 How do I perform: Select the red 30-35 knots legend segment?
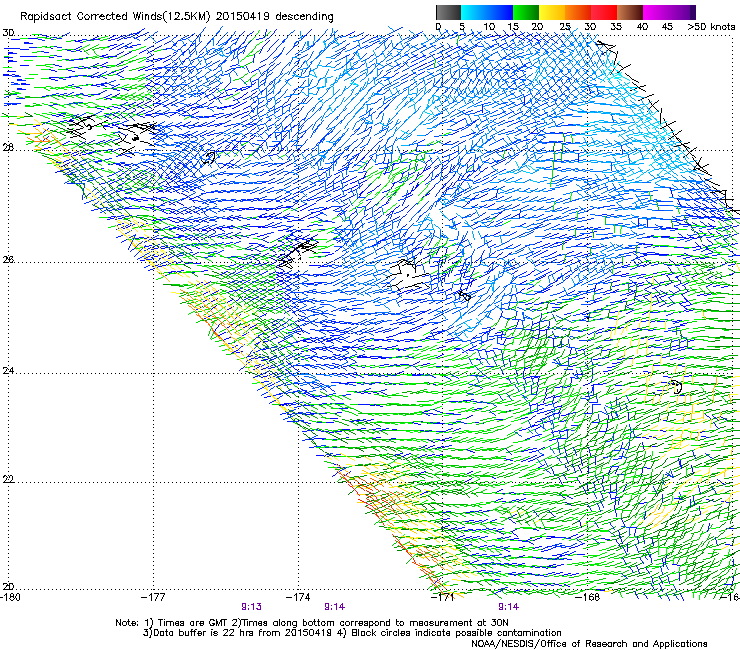tap(604, 12)
